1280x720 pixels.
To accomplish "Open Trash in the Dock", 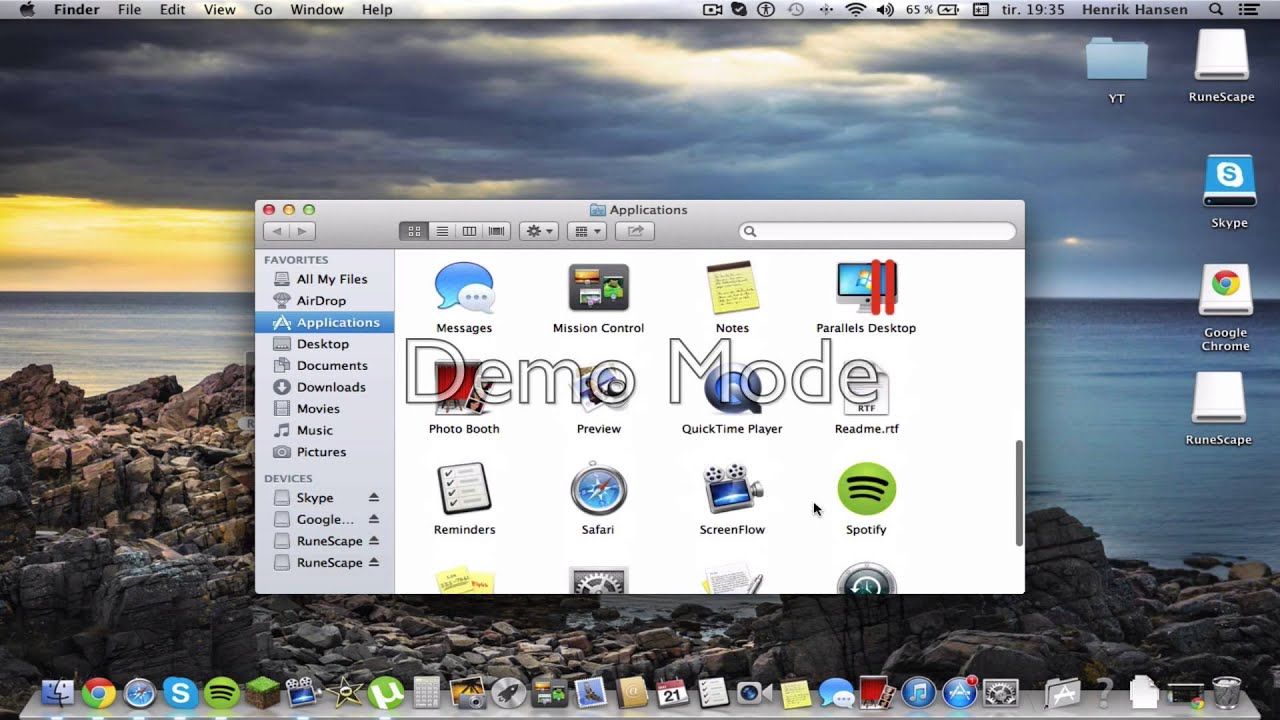I will tap(1227, 692).
